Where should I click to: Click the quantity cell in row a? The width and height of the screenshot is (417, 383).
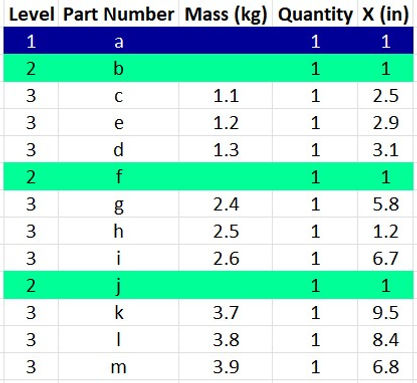coord(315,41)
